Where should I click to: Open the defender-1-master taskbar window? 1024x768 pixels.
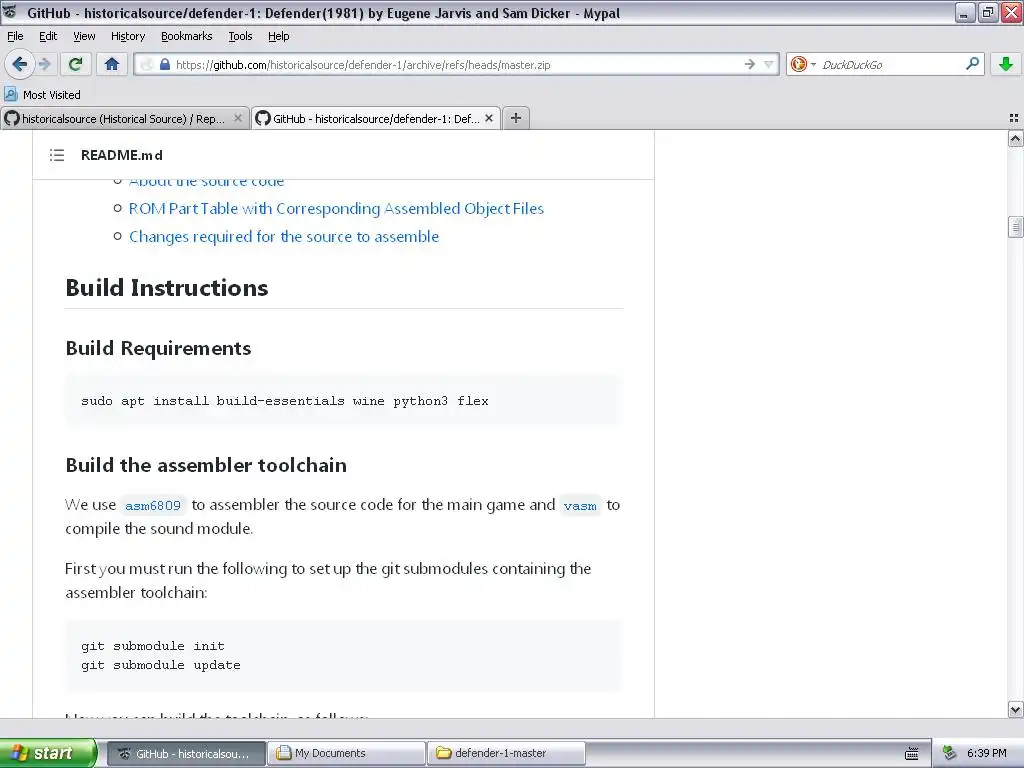click(x=507, y=753)
